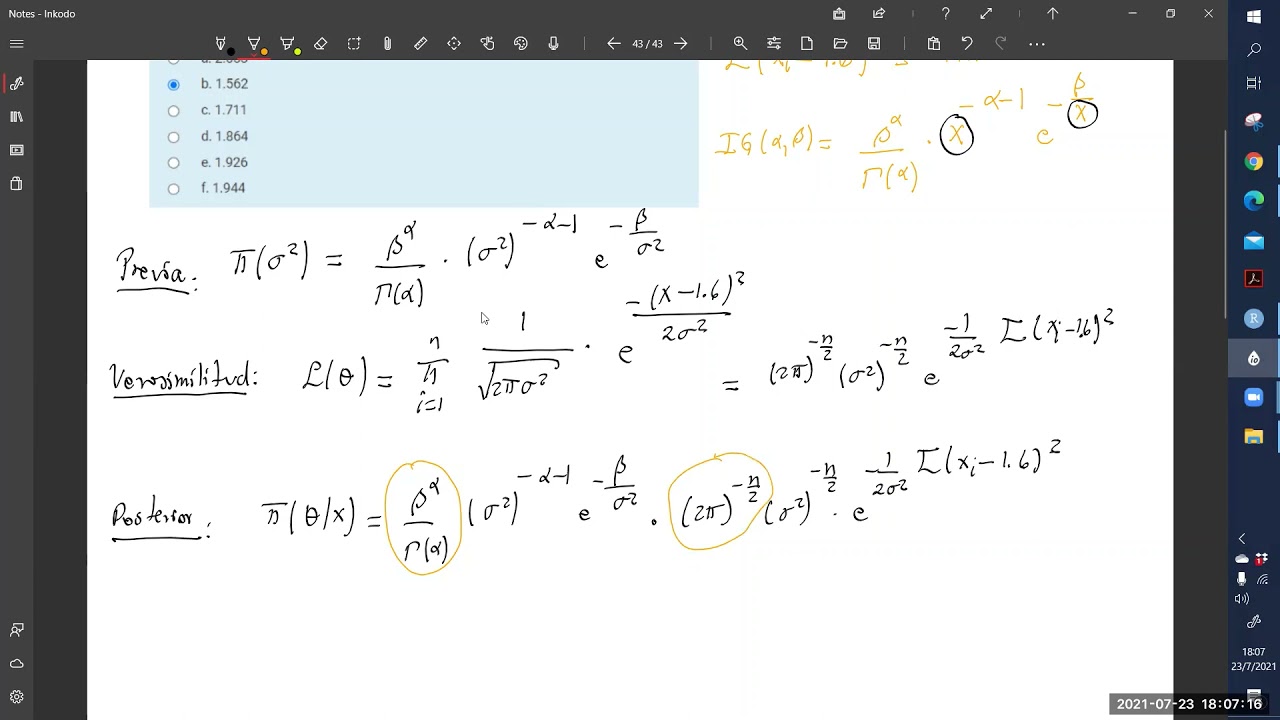The width and height of the screenshot is (1280, 720).
Task: Open Google Chrome from taskbar
Action: [1254, 162]
